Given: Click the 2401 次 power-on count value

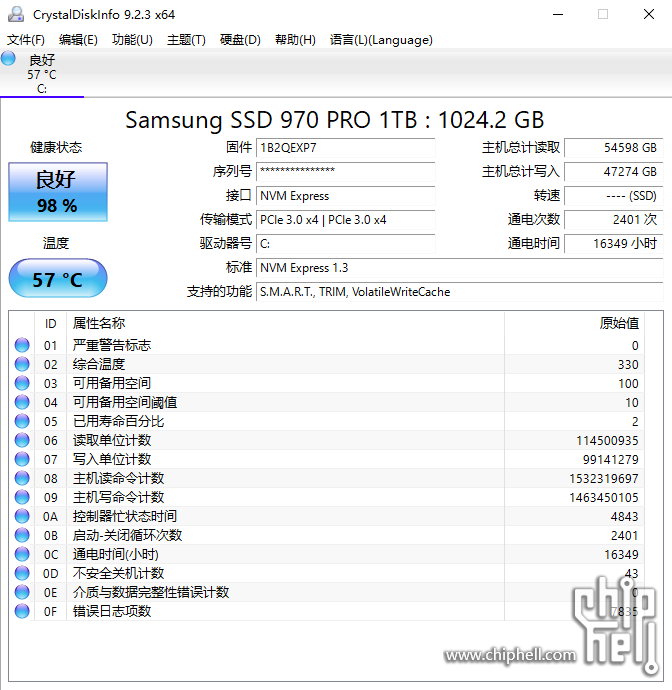Looking at the screenshot, I should coord(613,220).
